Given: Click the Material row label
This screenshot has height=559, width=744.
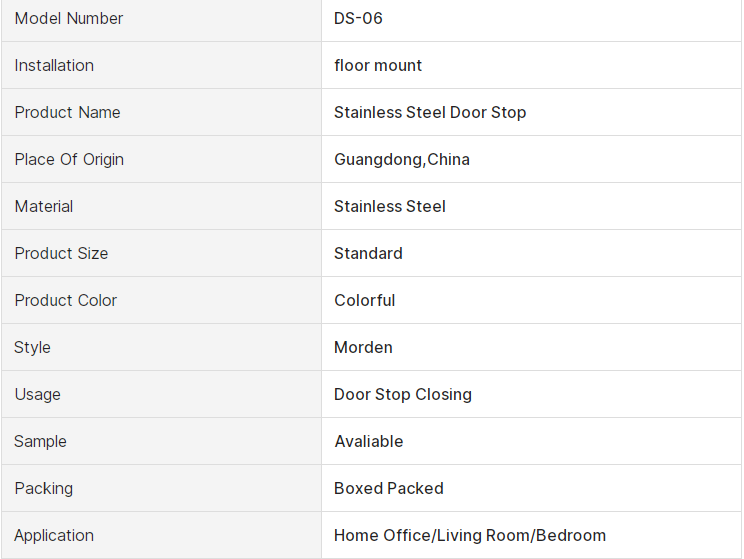Looking at the screenshot, I should [x=44, y=206].
